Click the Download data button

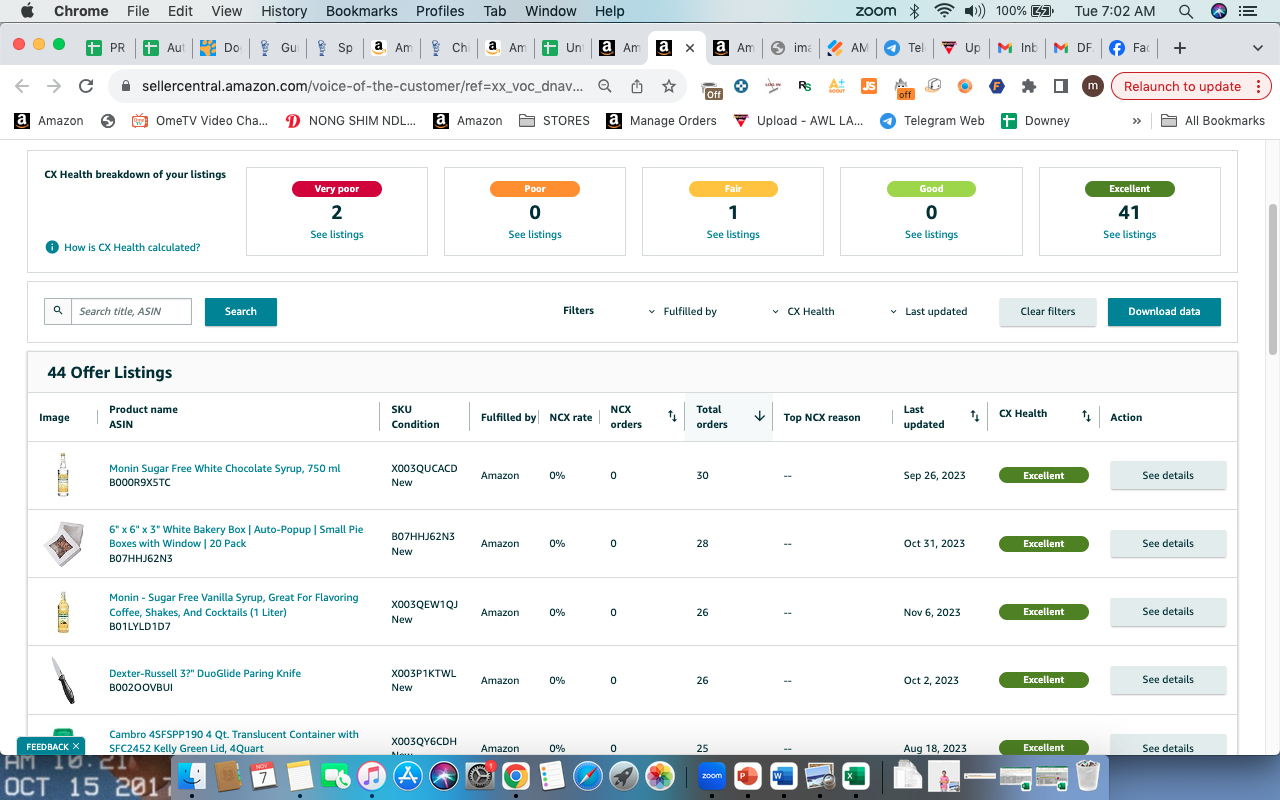(1164, 312)
